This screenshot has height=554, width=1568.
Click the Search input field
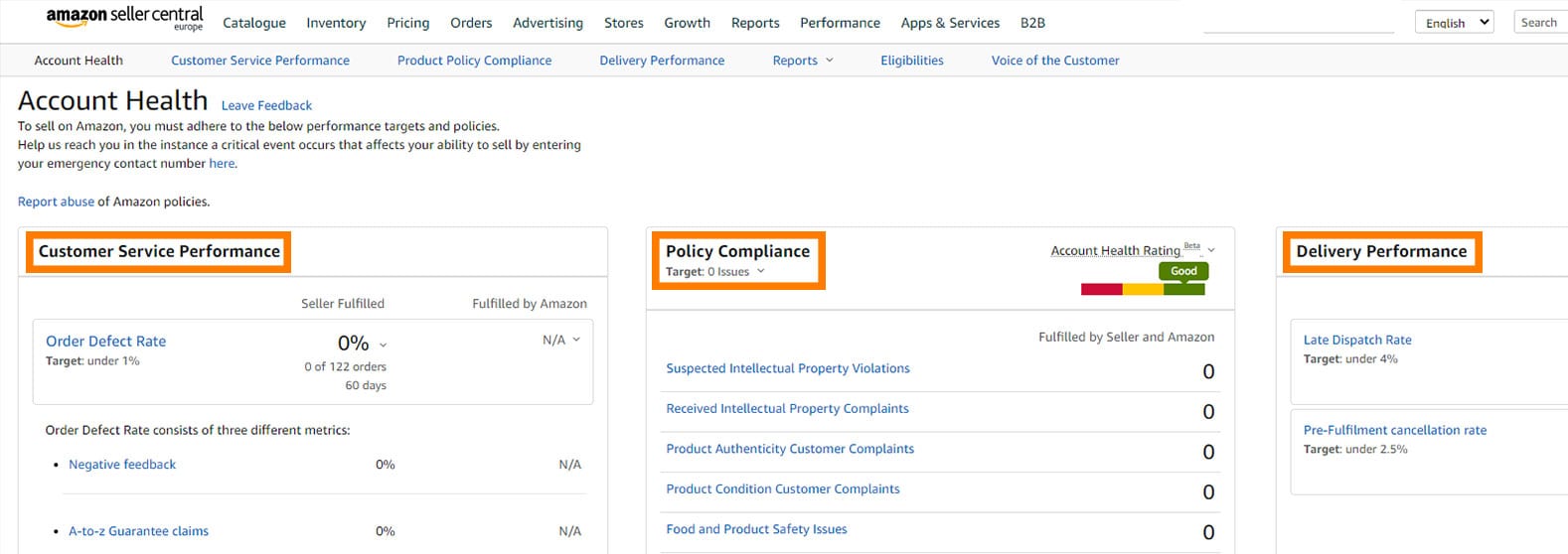(x=1541, y=22)
